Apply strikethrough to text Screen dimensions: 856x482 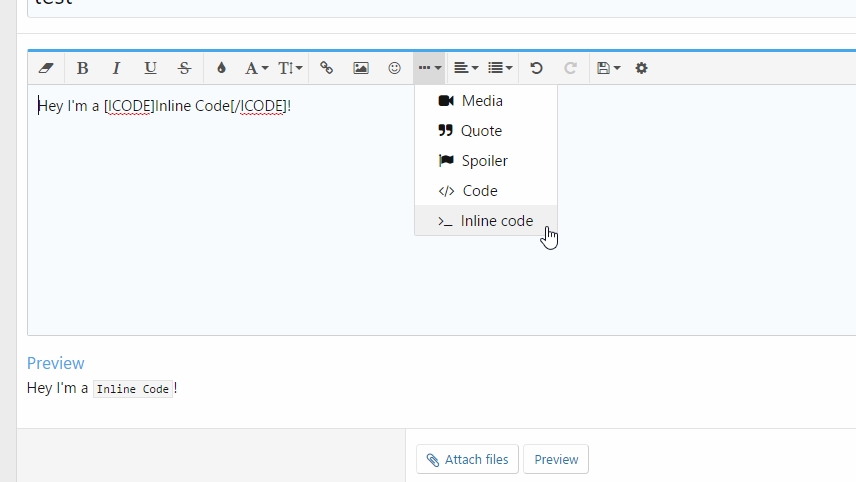pos(184,68)
